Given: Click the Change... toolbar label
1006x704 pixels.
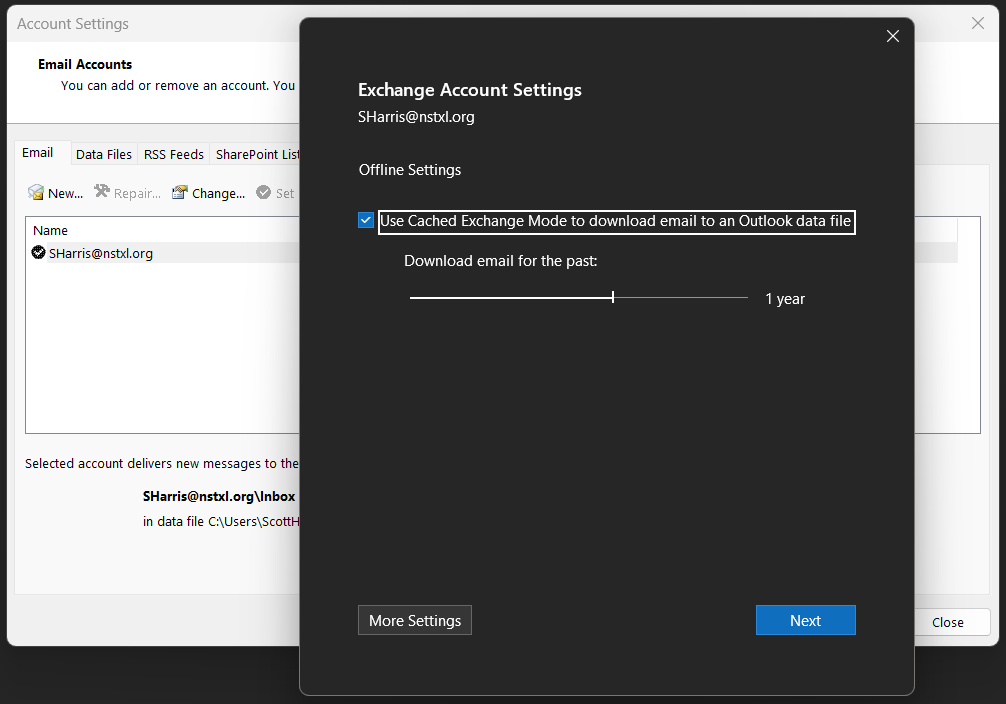Looking at the screenshot, I should point(218,193).
